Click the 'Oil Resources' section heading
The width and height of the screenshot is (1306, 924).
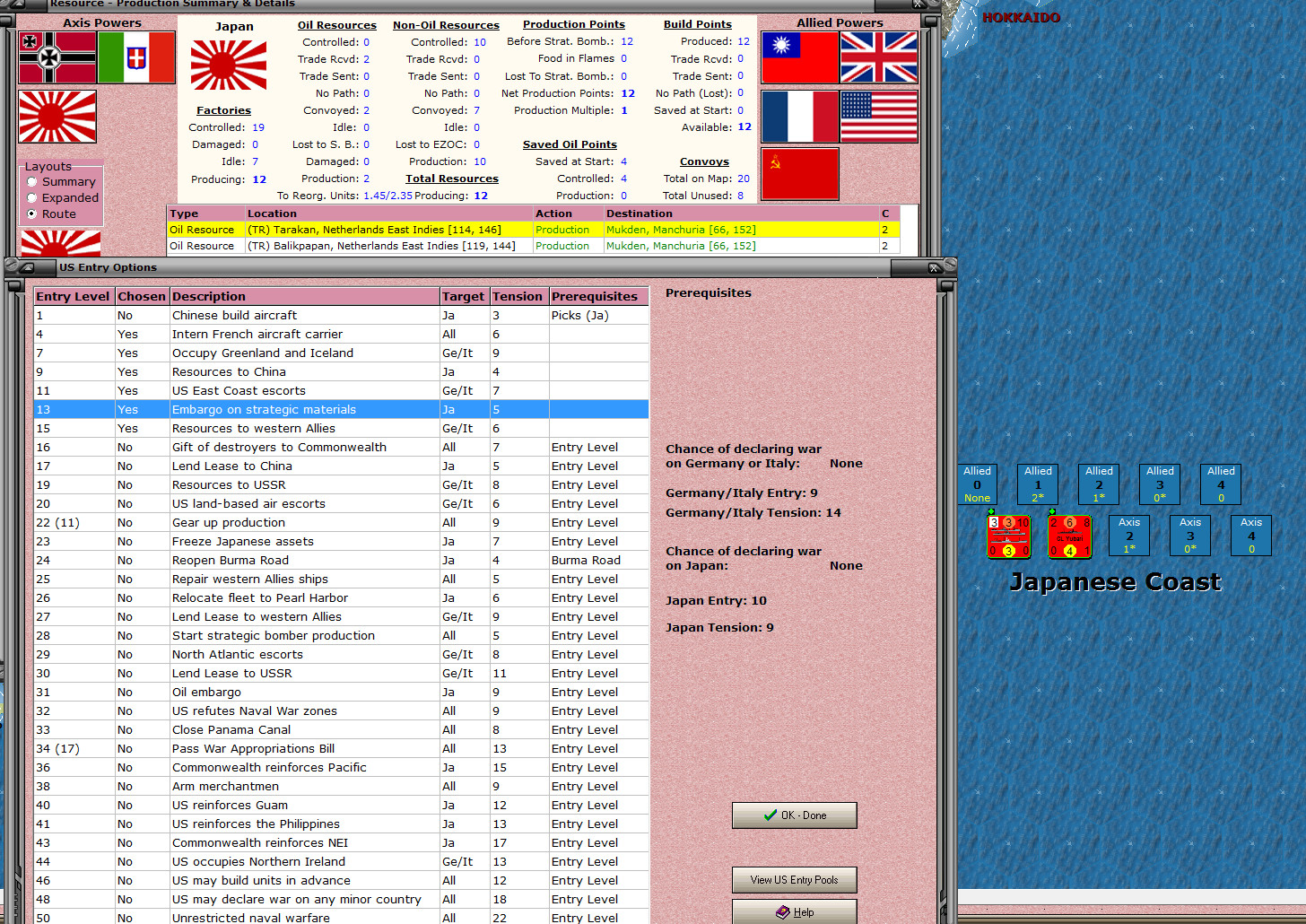[337, 25]
